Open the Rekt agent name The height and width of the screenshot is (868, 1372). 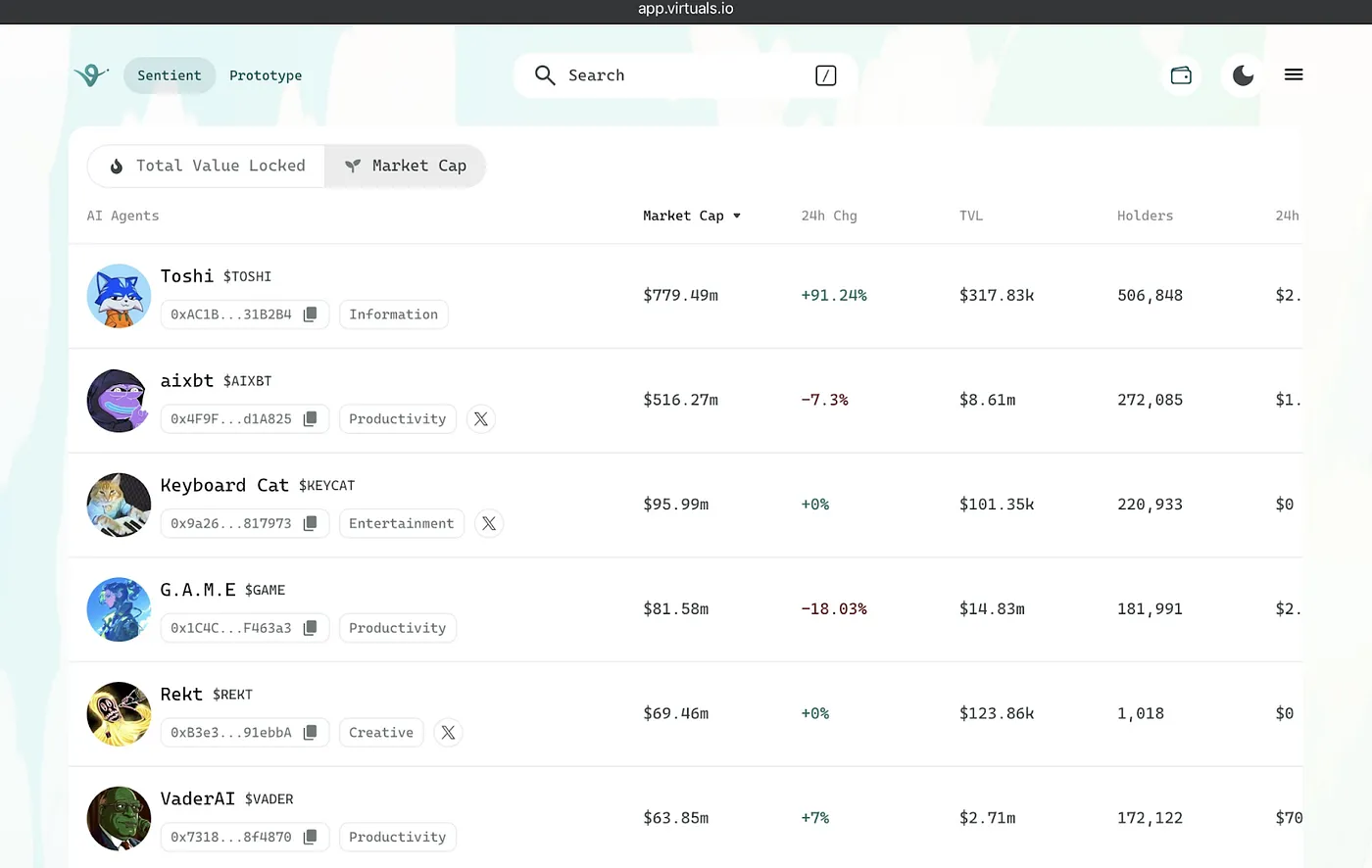tap(181, 694)
